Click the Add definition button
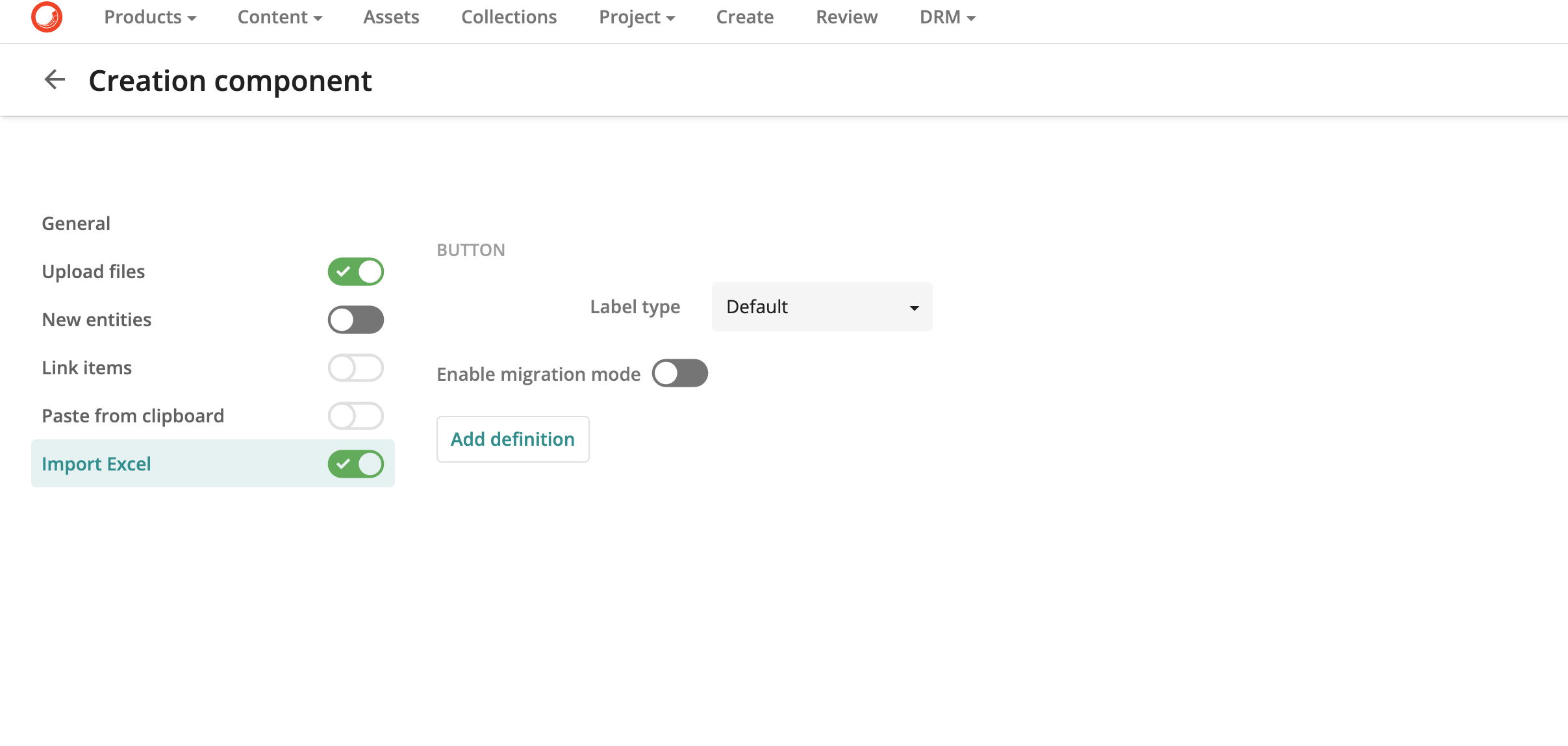 (x=513, y=439)
